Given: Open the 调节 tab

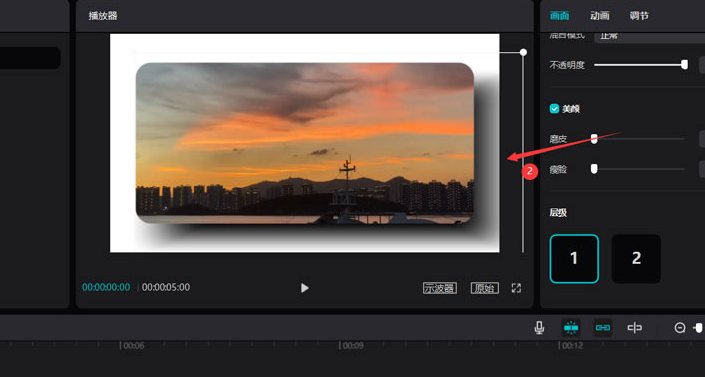Looking at the screenshot, I should click(x=639, y=16).
